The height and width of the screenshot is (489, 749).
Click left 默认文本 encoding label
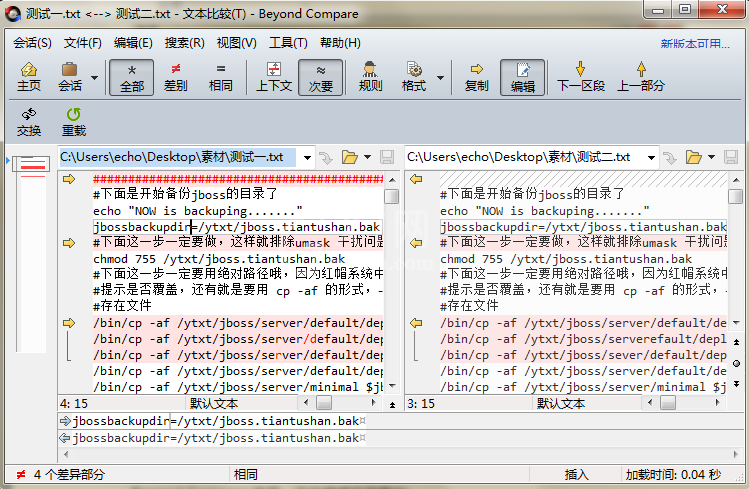tap(214, 404)
